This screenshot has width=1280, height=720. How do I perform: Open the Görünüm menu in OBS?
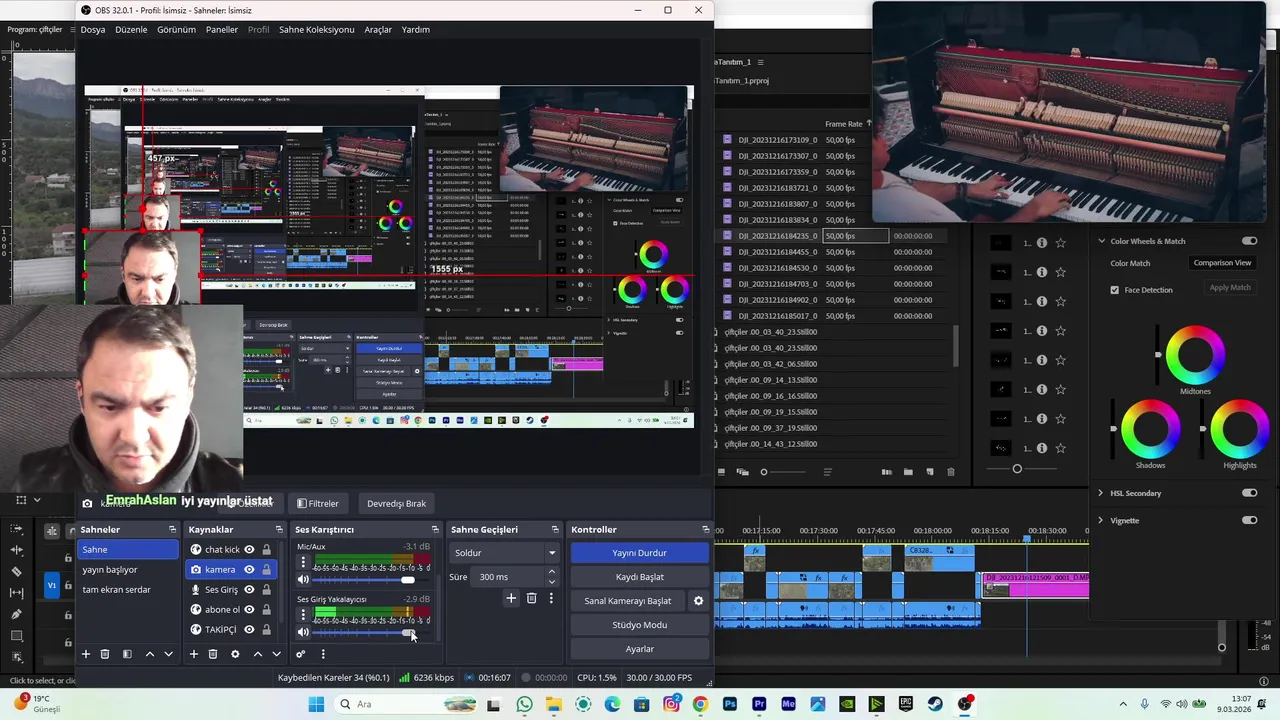click(176, 29)
